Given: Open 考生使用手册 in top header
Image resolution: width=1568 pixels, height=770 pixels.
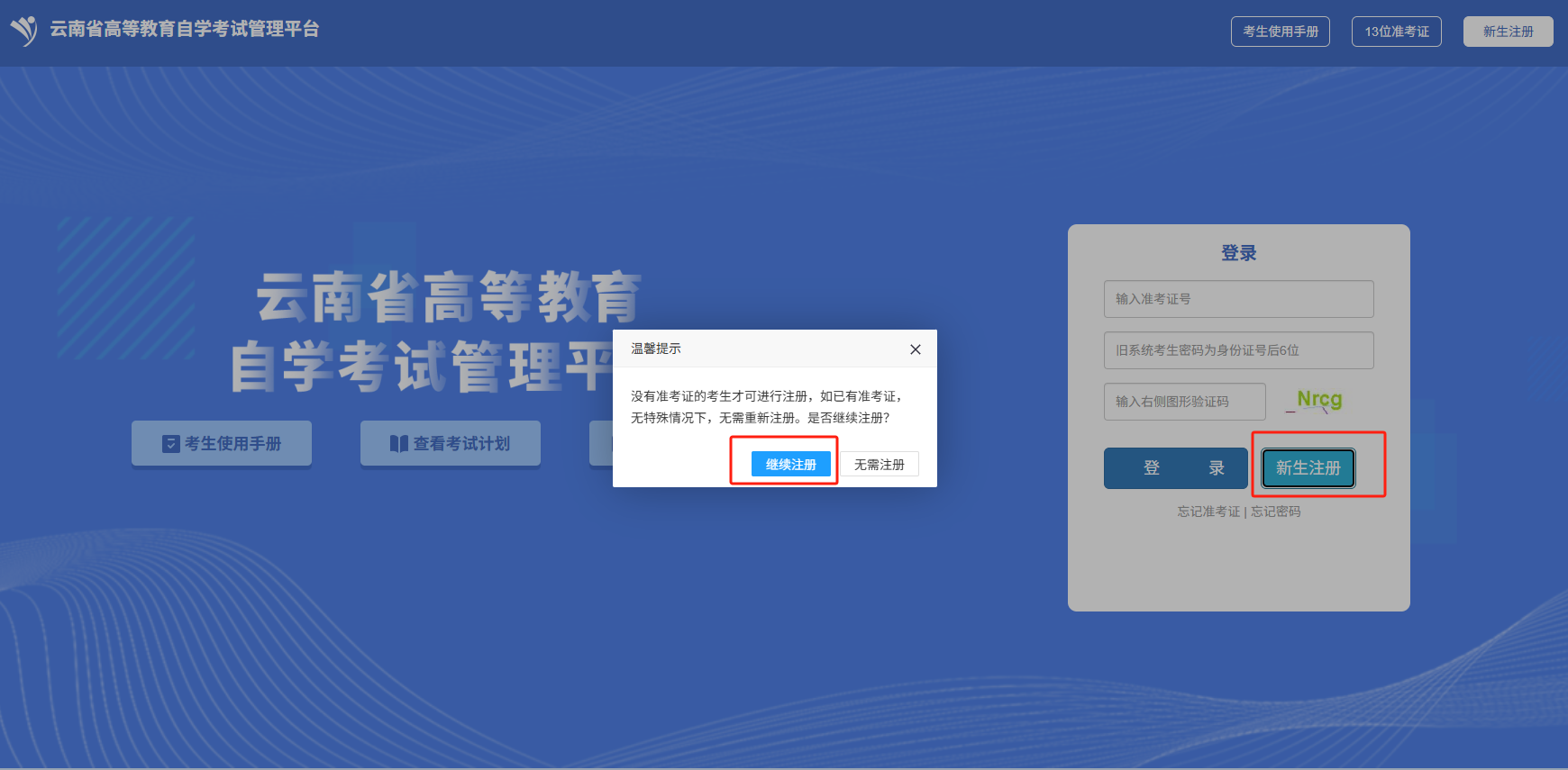Looking at the screenshot, I should click(1281, 32).
